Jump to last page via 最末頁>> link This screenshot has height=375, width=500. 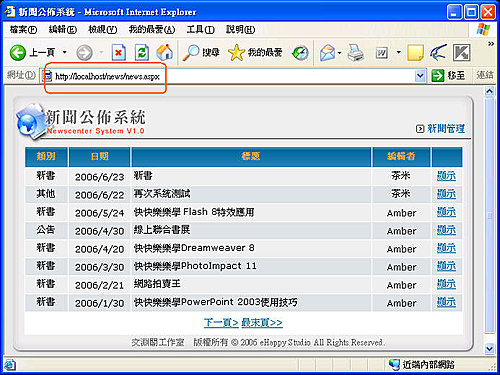[x=262, y=323]
